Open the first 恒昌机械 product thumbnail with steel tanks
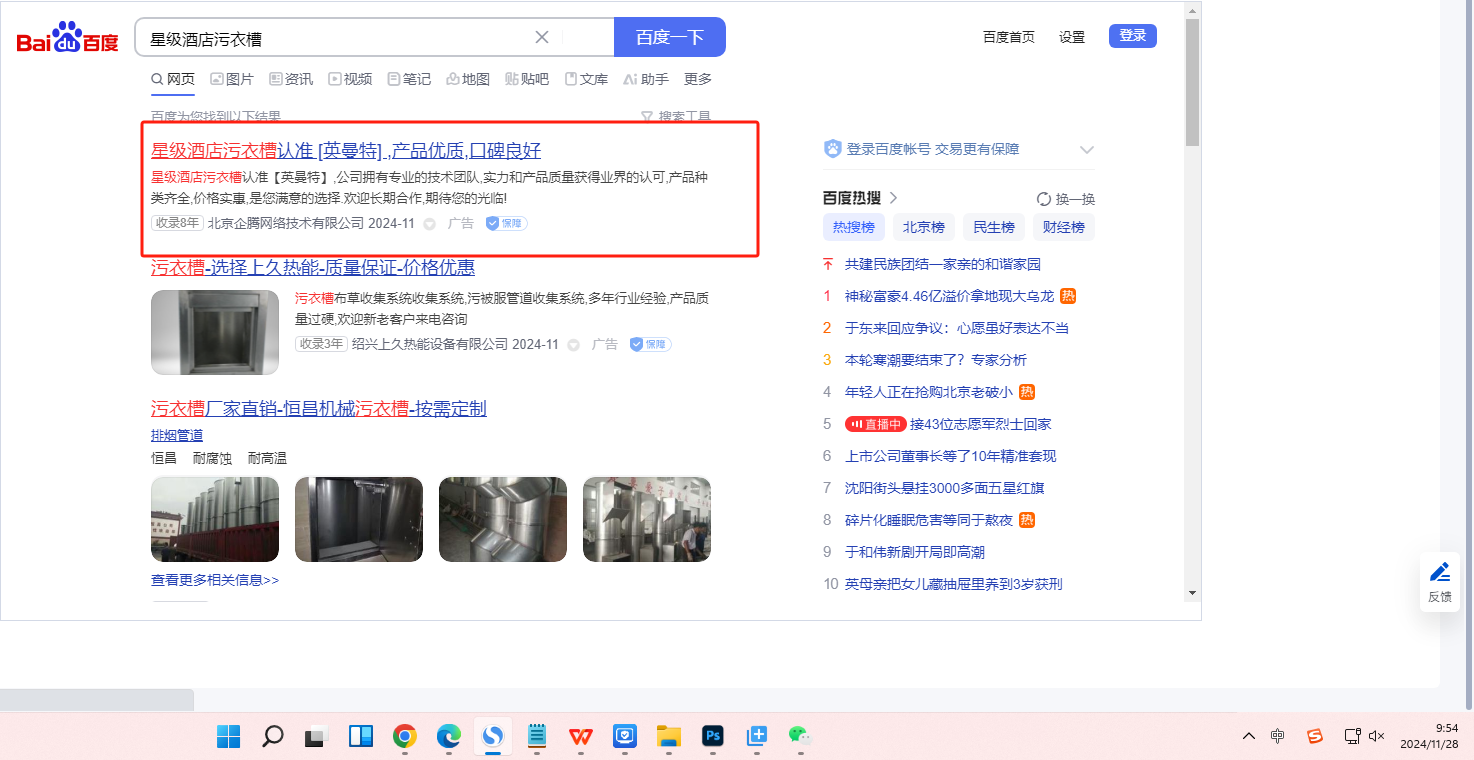The width and height of the screenshot is (1474, 760). 215,519
